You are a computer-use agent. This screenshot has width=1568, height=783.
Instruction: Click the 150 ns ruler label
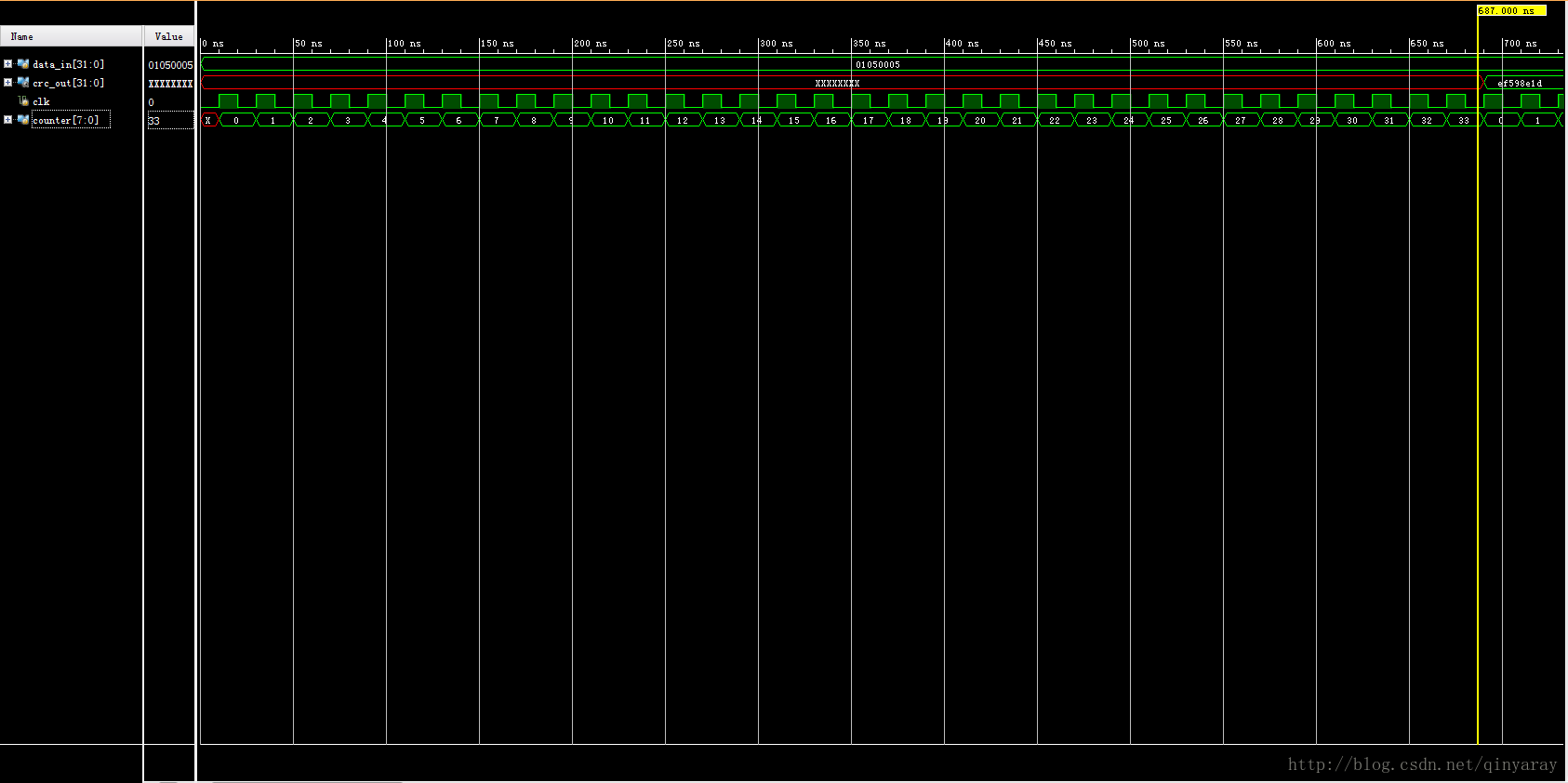(x=498, y=44)
